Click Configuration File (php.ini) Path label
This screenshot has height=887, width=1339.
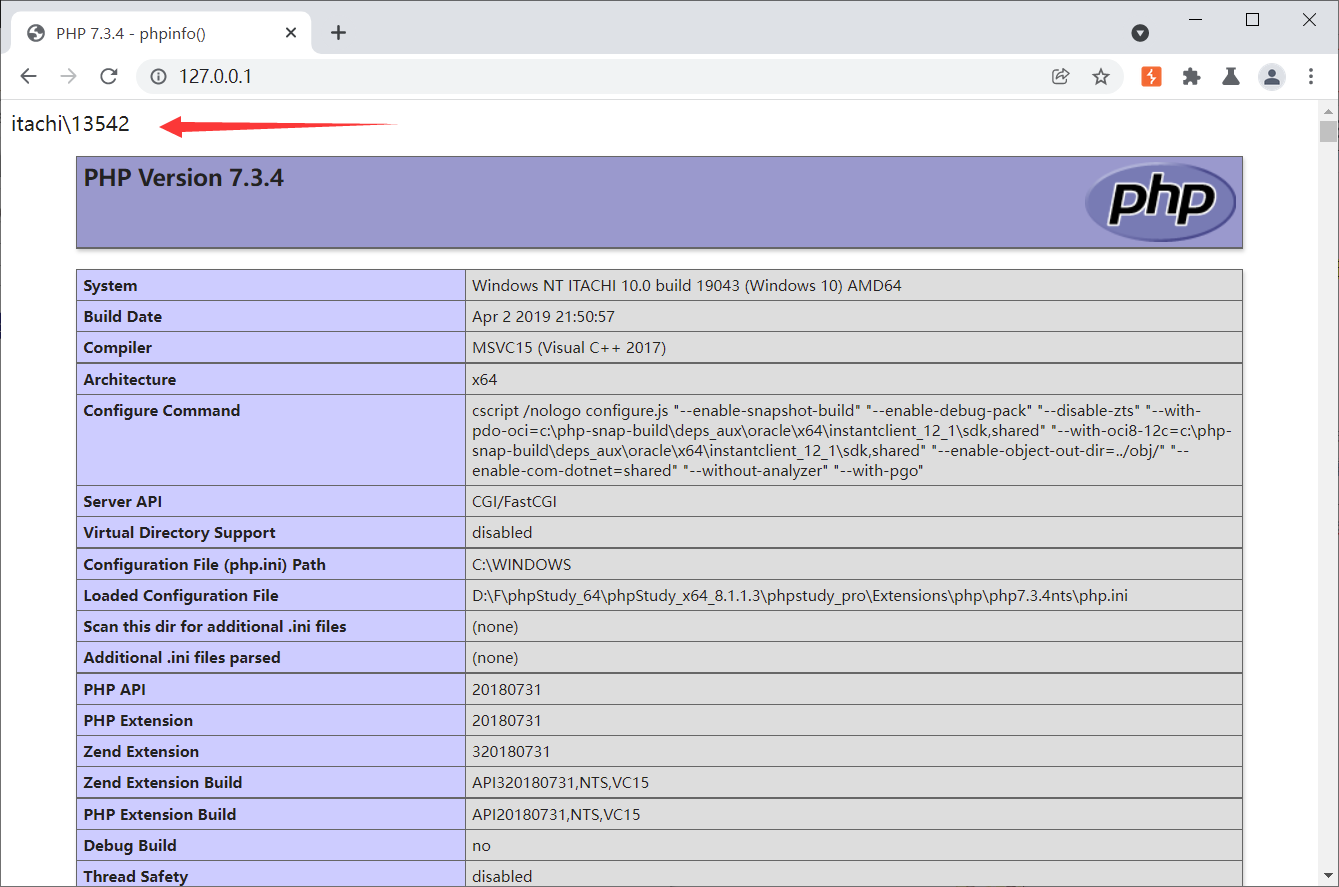(204, 565)
